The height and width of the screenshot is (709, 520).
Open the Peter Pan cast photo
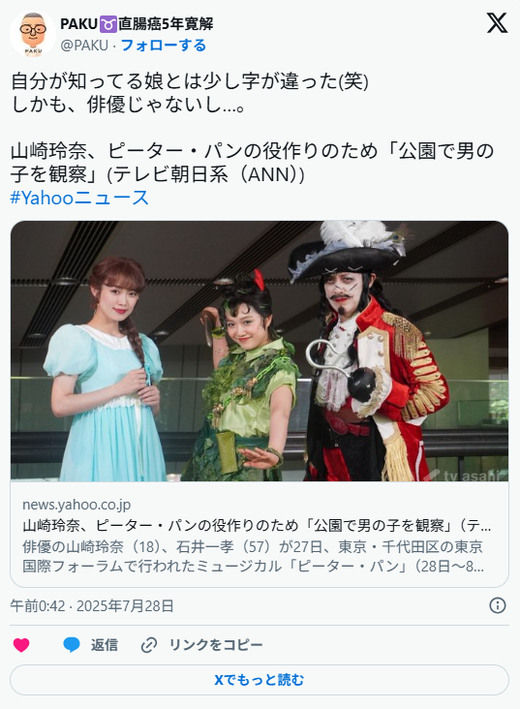pyautogui.click(x=260, y=351)
